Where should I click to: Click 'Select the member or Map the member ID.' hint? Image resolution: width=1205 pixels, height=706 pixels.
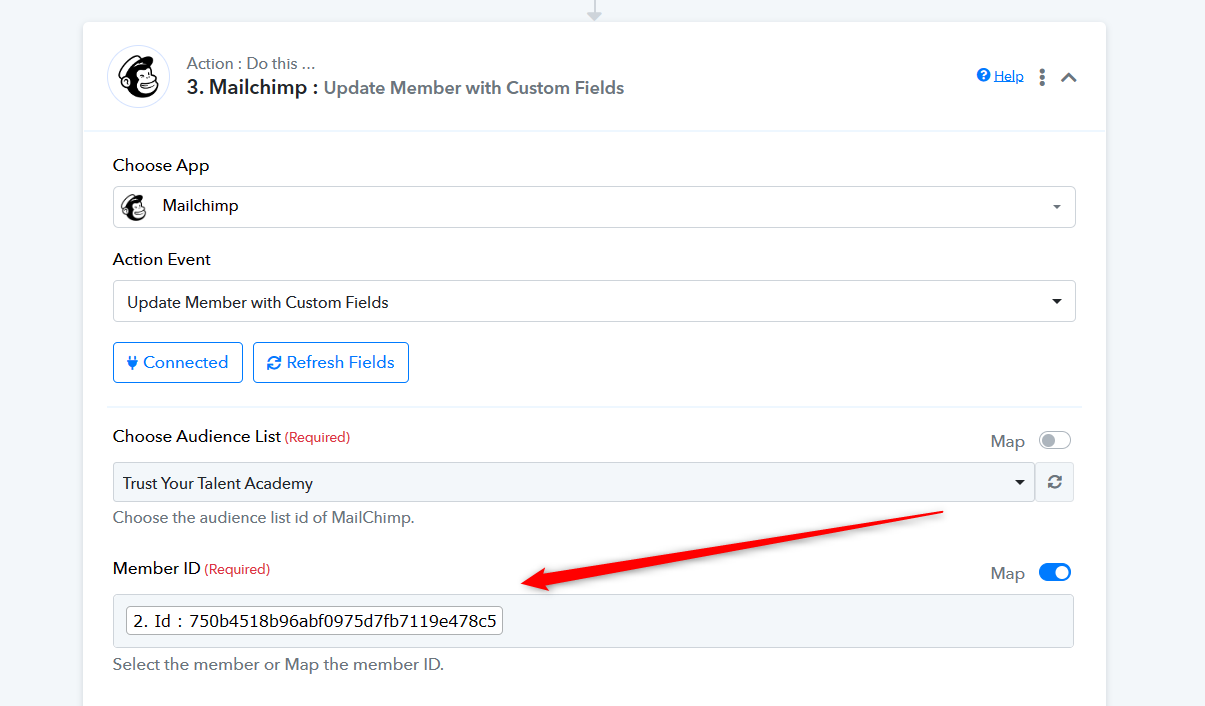278,665
